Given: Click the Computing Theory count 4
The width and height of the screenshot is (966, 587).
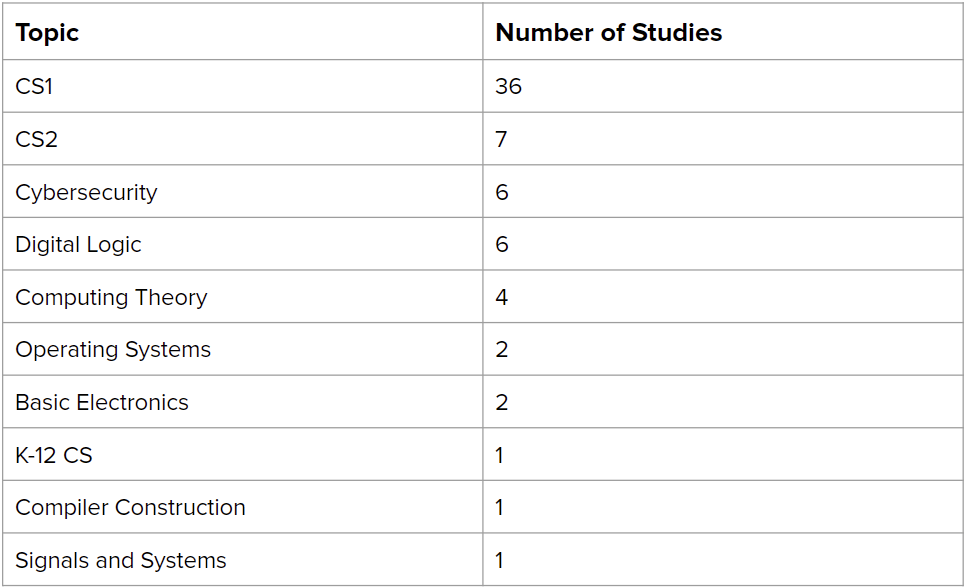Looking at the screenshot, I should (502, 298).
